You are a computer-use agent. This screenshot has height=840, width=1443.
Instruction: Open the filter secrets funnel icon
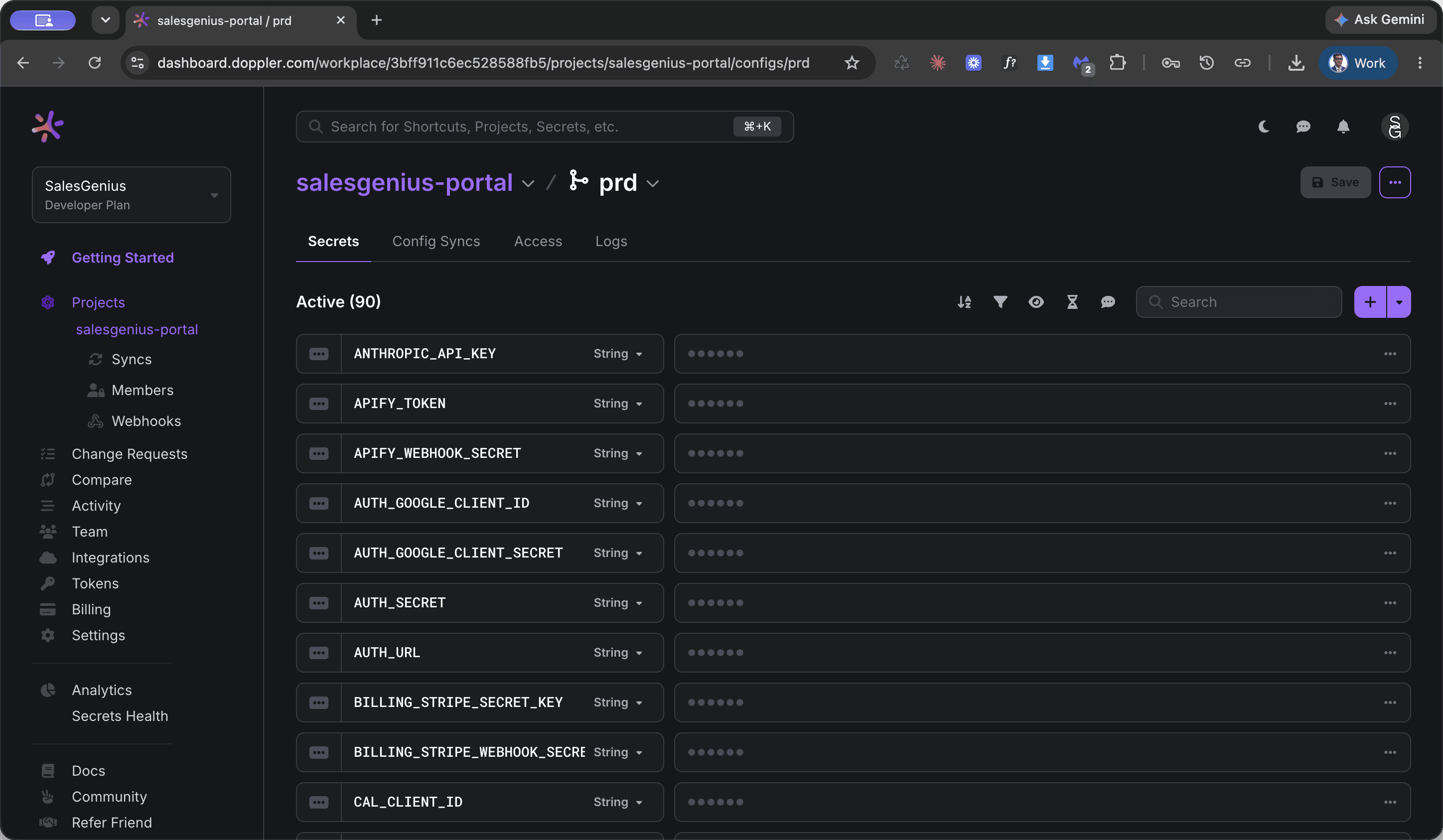click(x=1001, y=302)
